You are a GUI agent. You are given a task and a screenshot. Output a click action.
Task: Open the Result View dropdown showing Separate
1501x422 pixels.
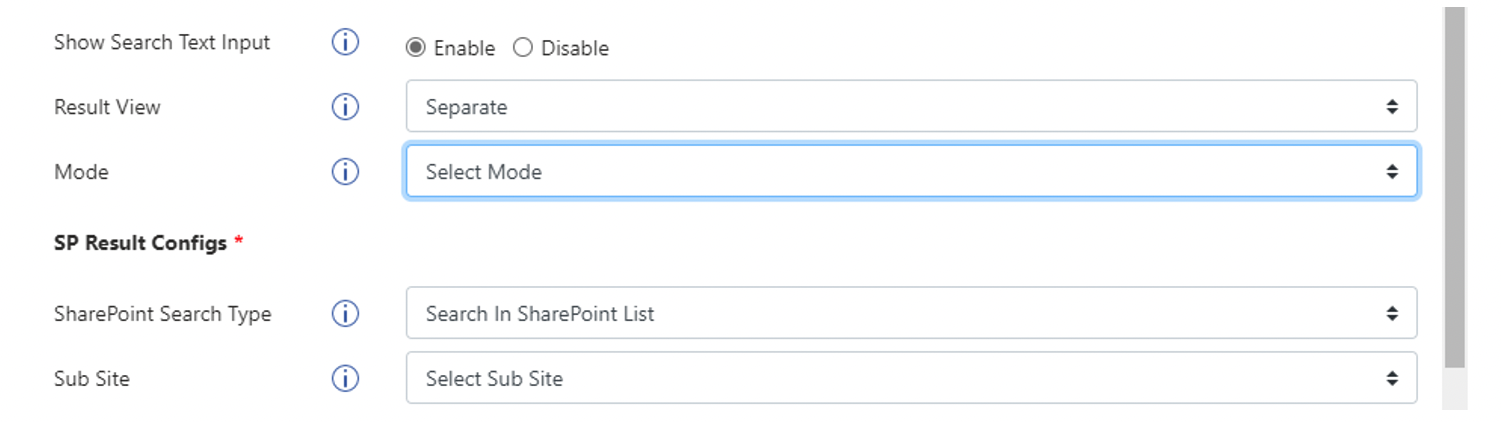tap(911, 106)
